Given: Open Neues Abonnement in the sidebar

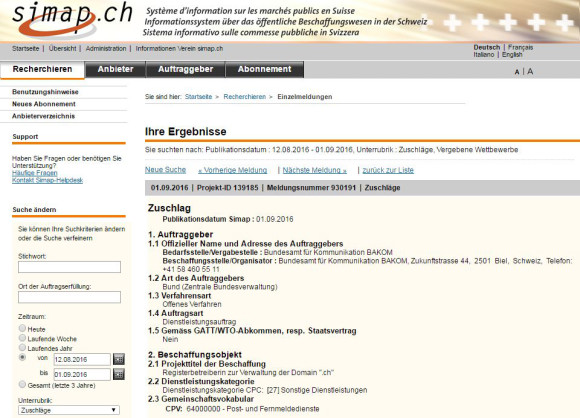Looking at the screenshot, I should pyautogui.click(x=44, y=104).
